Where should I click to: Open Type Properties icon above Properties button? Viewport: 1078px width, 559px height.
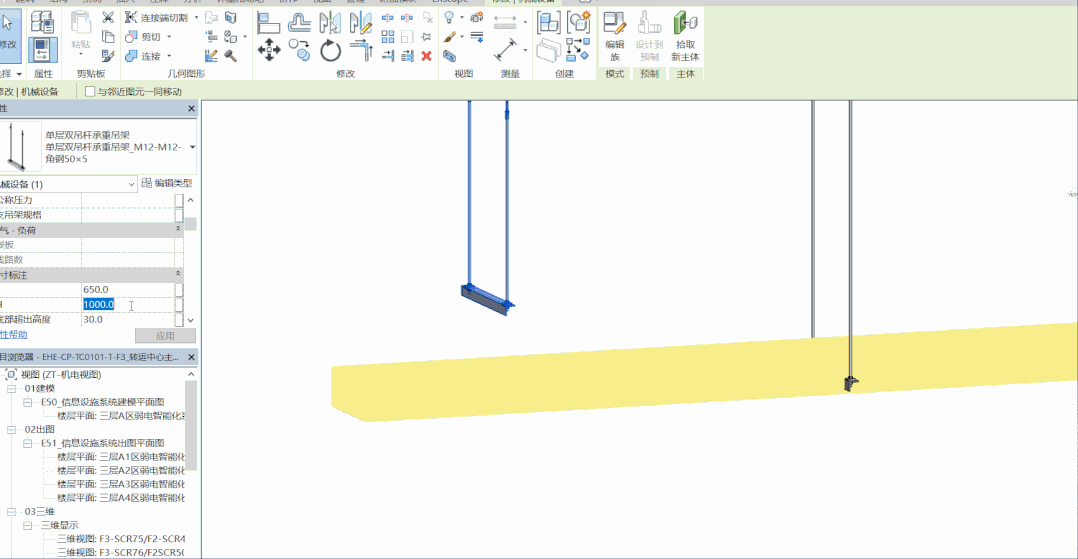43,23
